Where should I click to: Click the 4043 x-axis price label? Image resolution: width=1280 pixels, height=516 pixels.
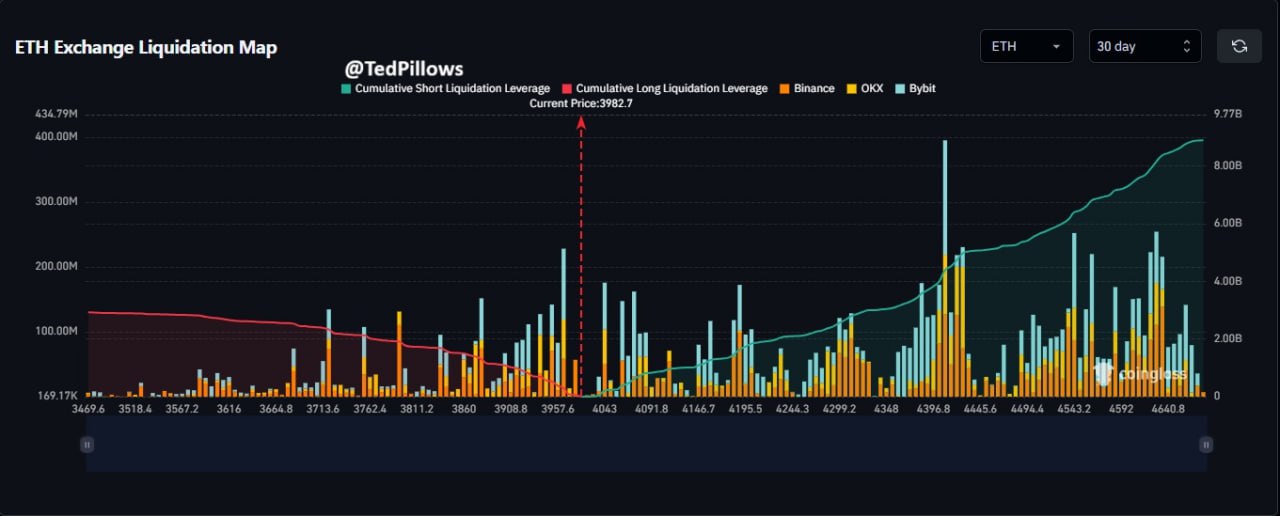(x=604, y=409)
